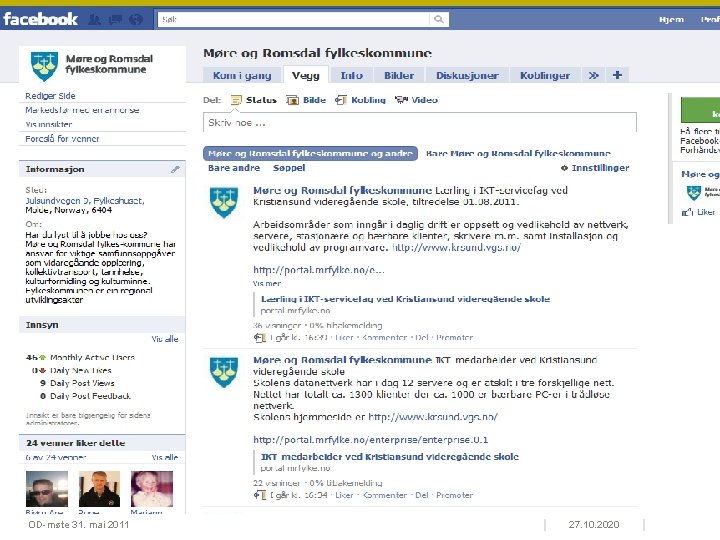720x540 pixels.
Task: Open Vis innsikter link
Action: coord(49,124)
